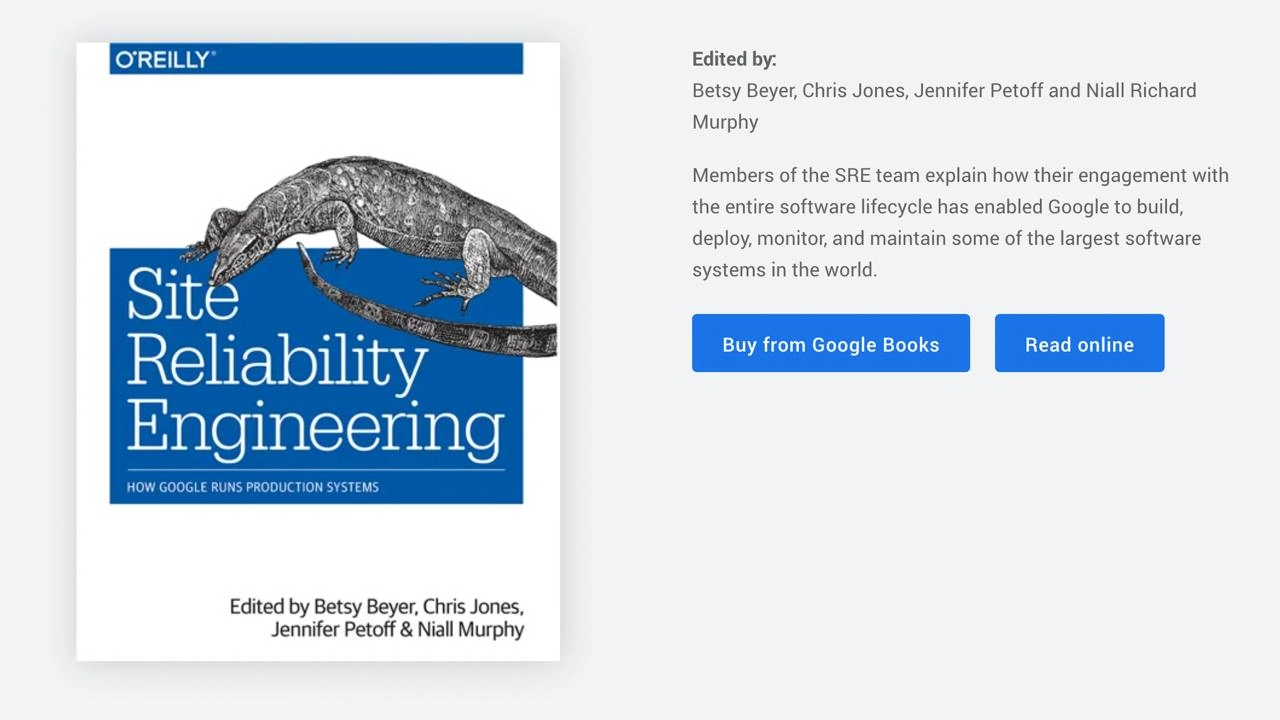Click Jennifer Petoff in the editor list
The height and width of the screenshot is (720, 1280).
point(978,91)
